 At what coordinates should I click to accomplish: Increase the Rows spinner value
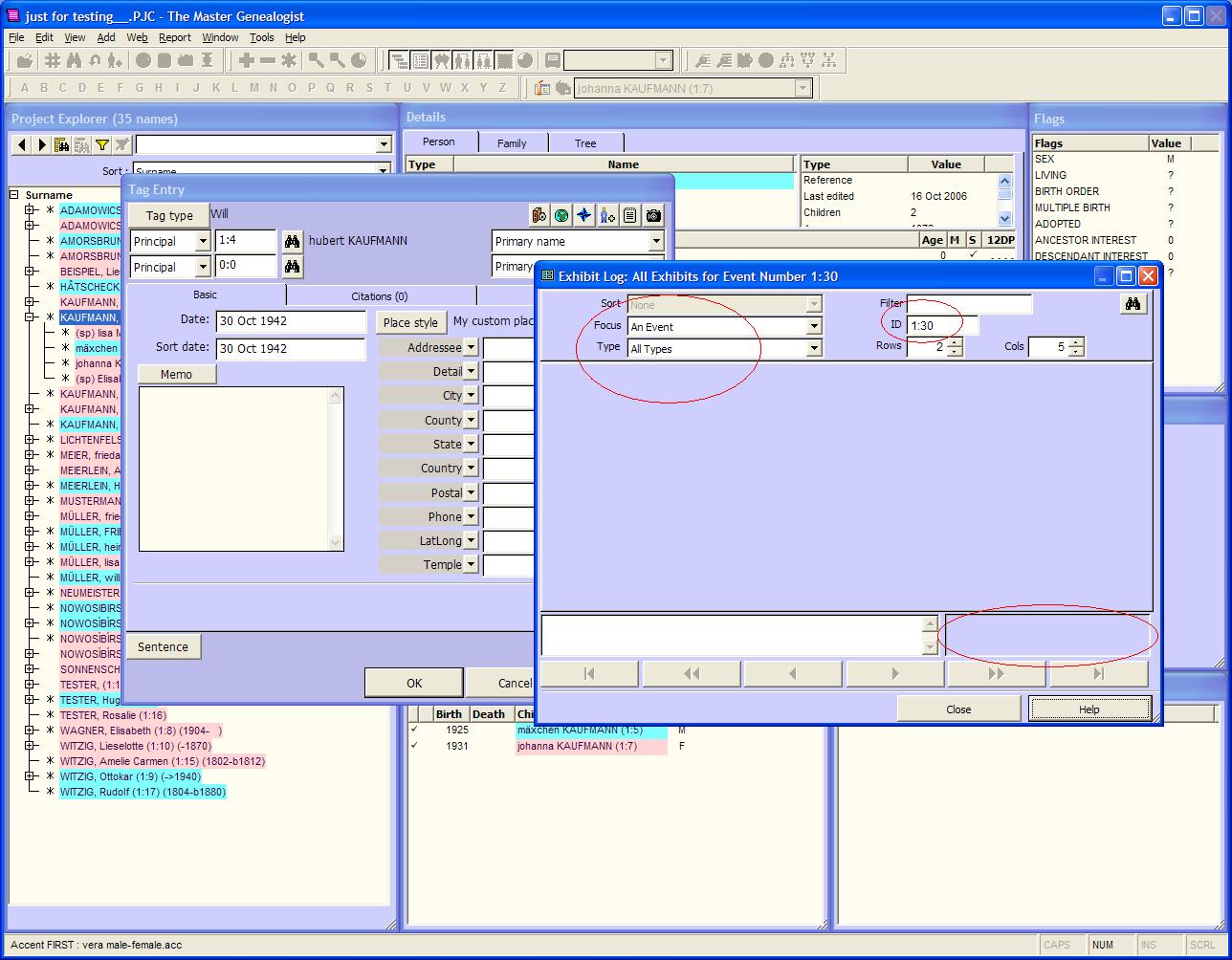[x=954, y=342]
